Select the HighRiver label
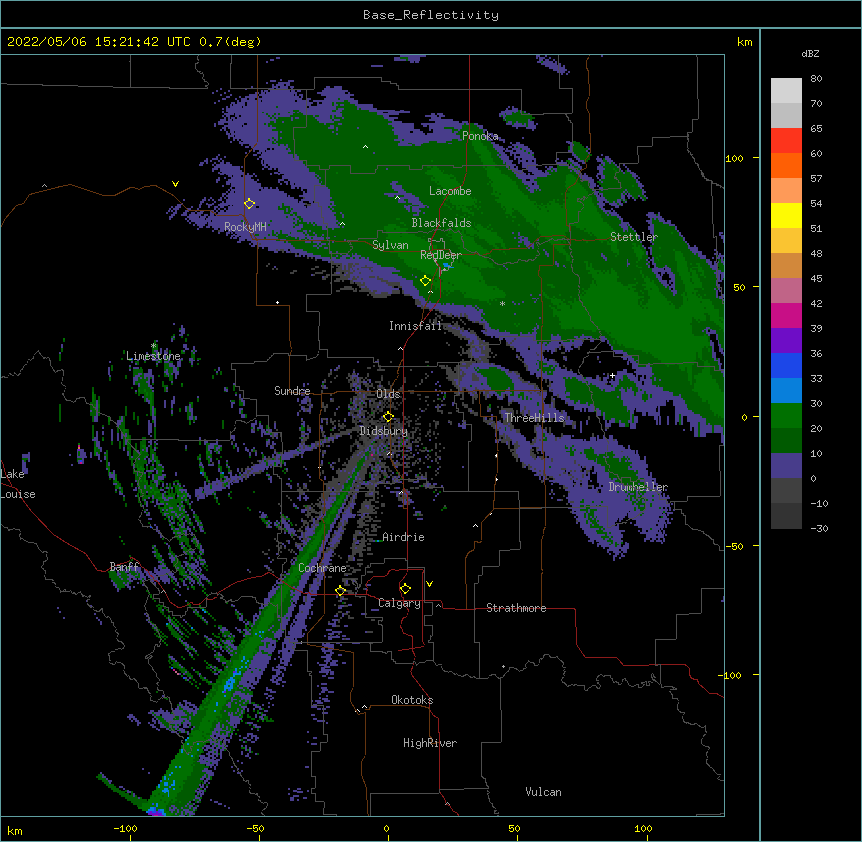 [430, 743]
